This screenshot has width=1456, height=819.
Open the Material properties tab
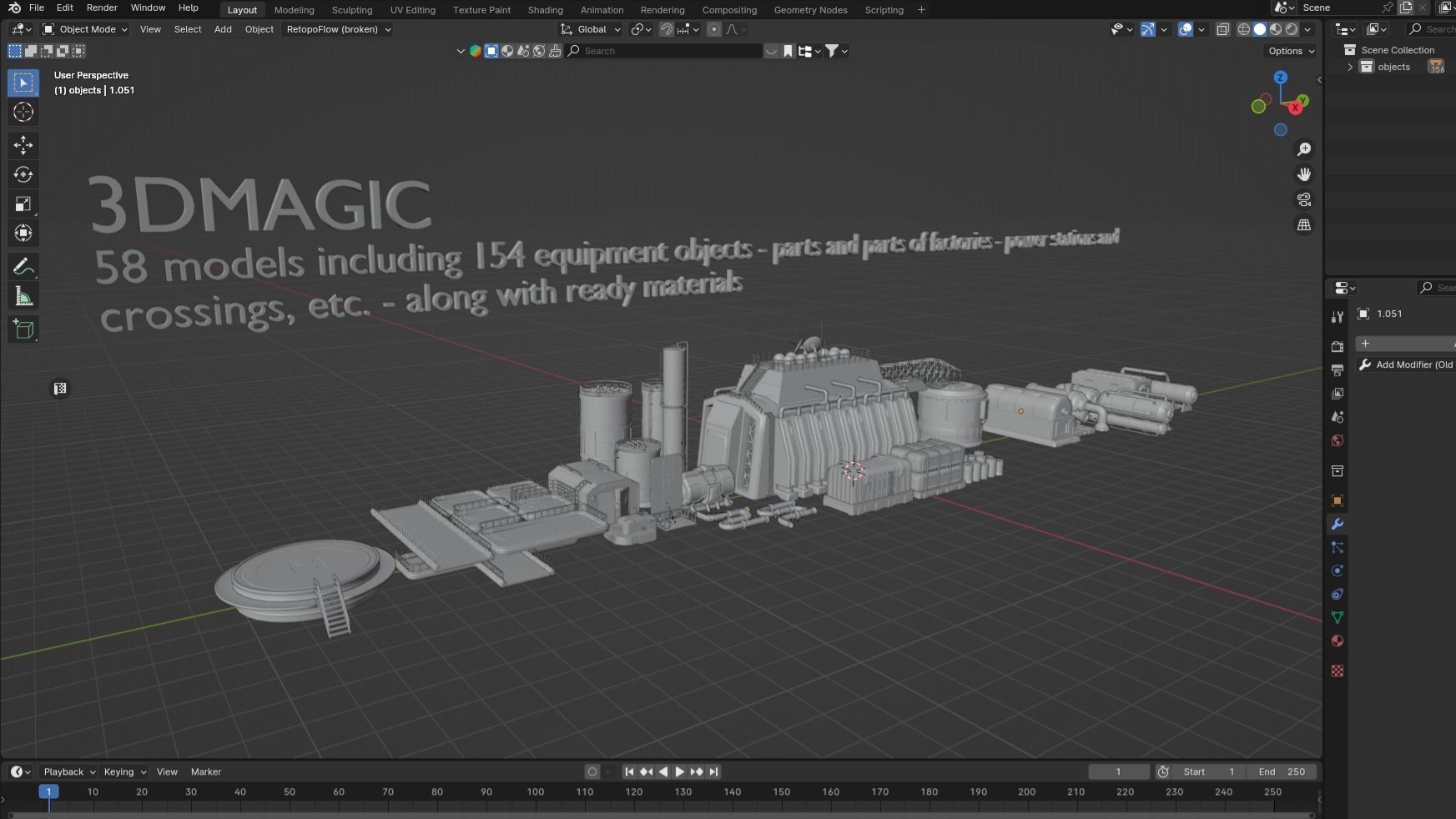pos(1338,641)
